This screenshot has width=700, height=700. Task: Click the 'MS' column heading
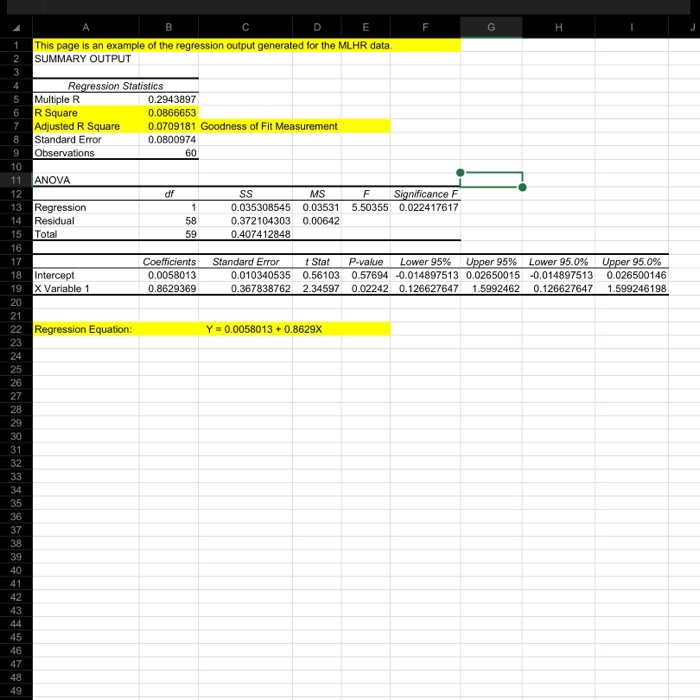[x=317, y=194]
